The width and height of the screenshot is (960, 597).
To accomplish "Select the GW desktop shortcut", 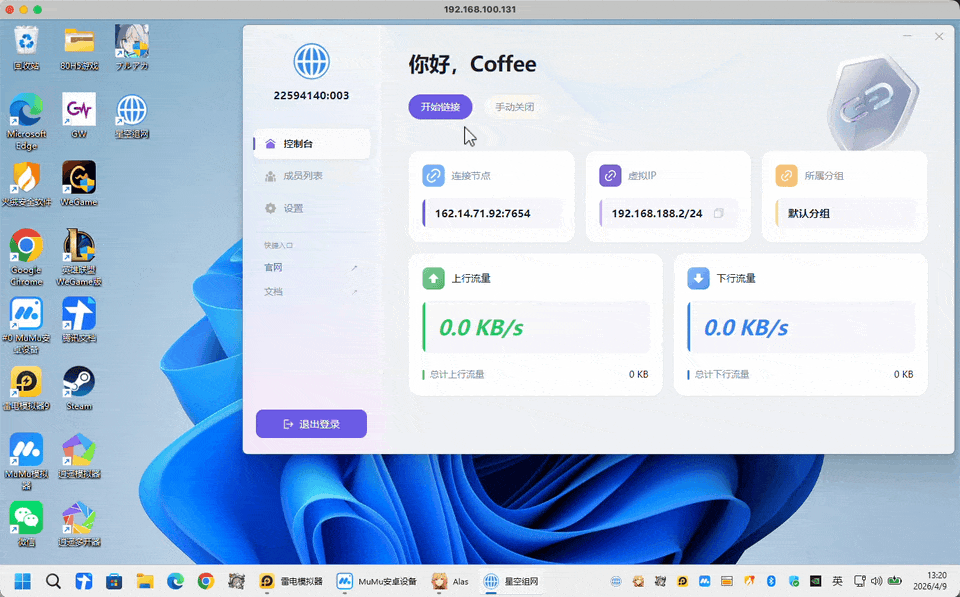I will click(79, 116).
